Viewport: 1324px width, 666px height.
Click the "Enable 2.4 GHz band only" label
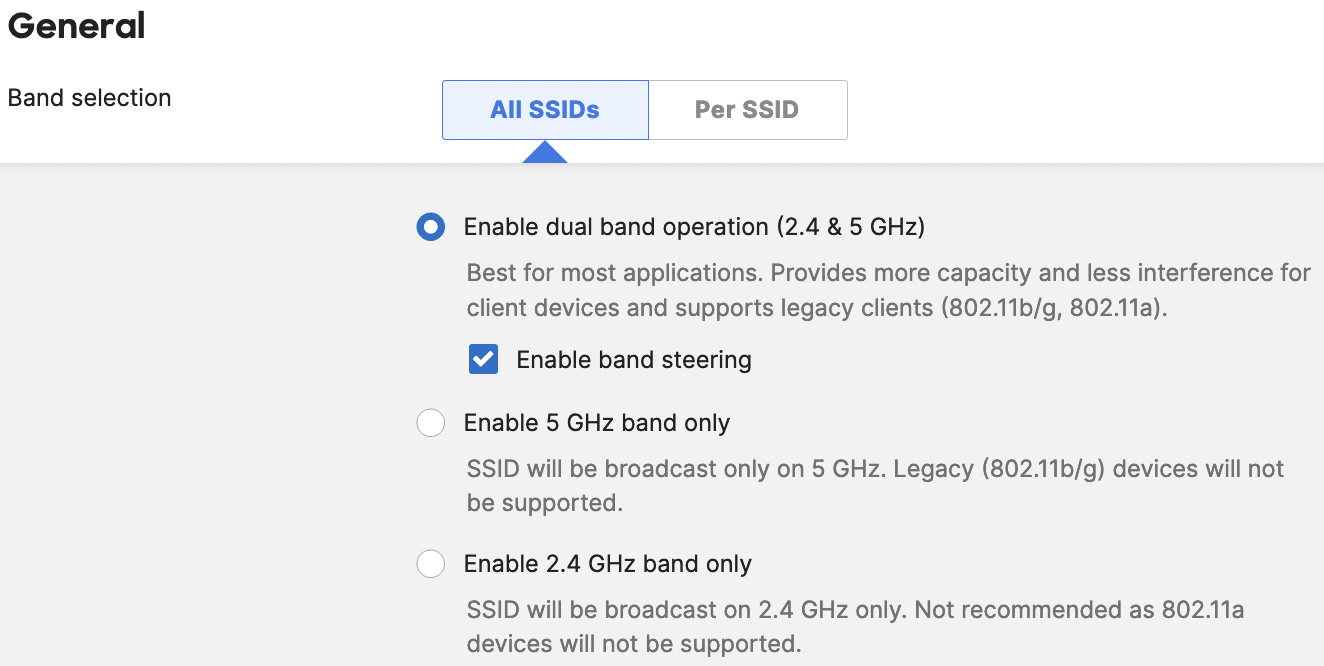click(608, 564)
